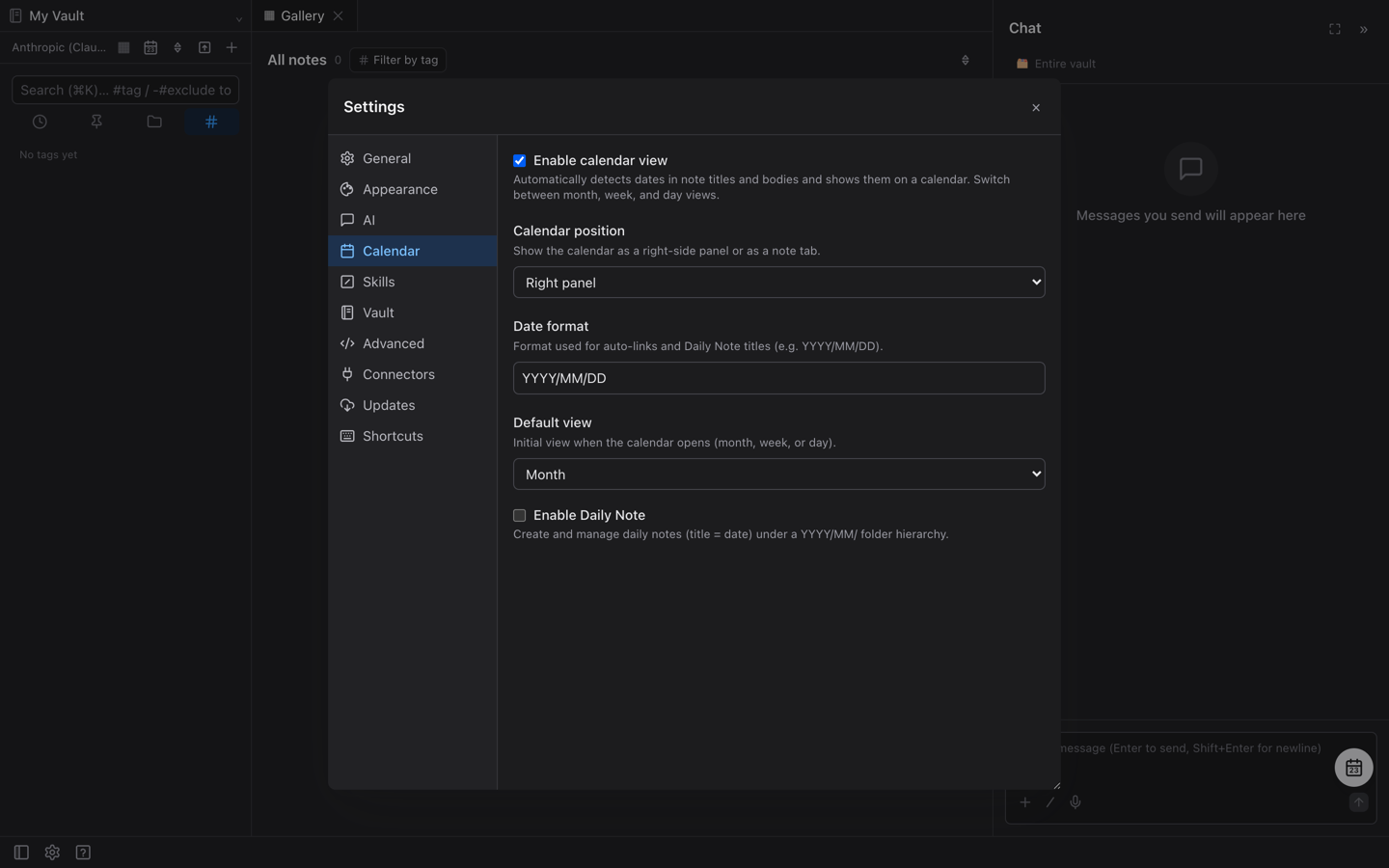The width and height of the screenshot is (1389, 868).
Task: Switch sidebar to the folder view icon
Action: (154, 122)
